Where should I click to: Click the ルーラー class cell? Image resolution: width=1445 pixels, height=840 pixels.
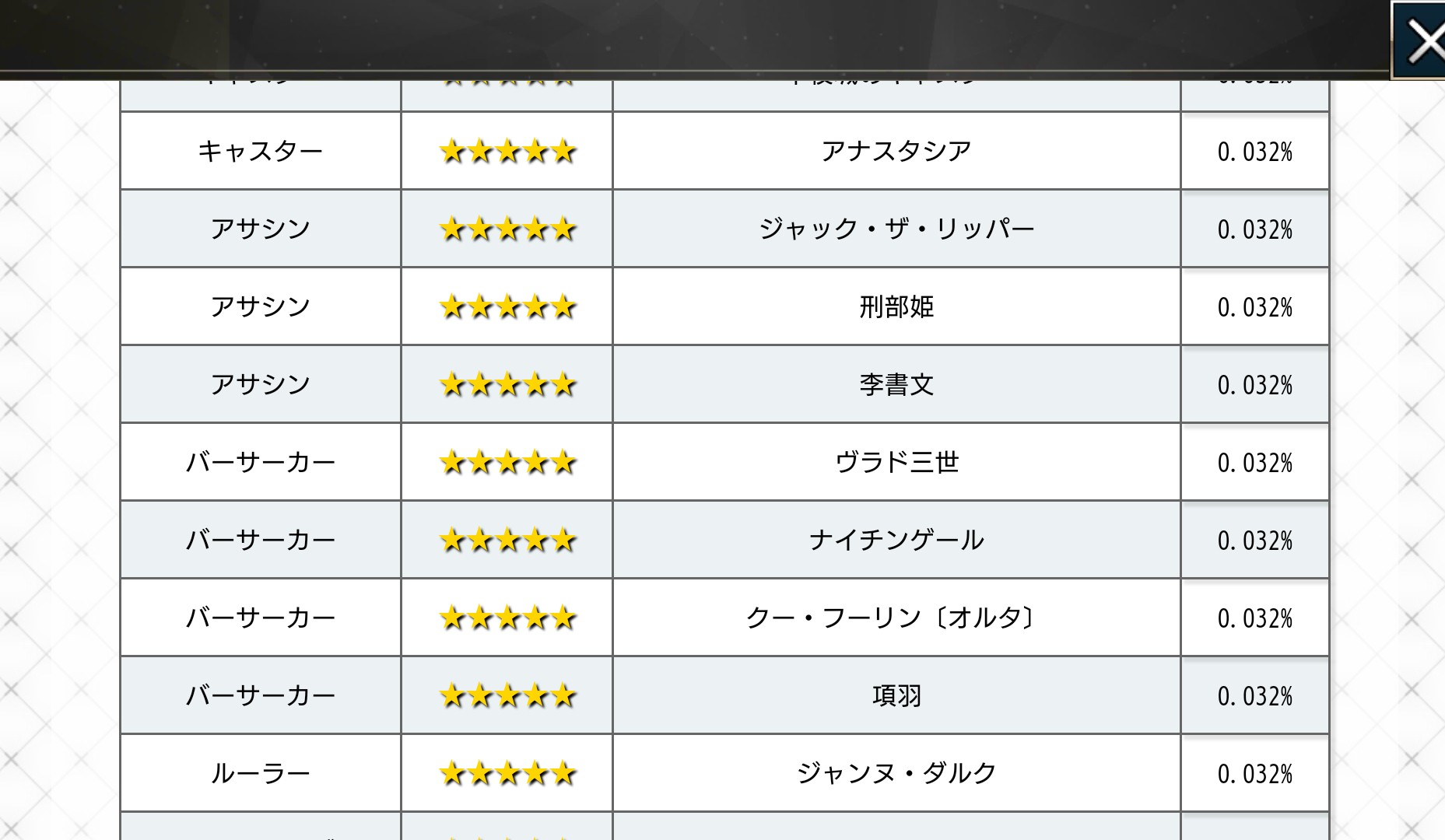pyautogui.click(x=261, y=773)
